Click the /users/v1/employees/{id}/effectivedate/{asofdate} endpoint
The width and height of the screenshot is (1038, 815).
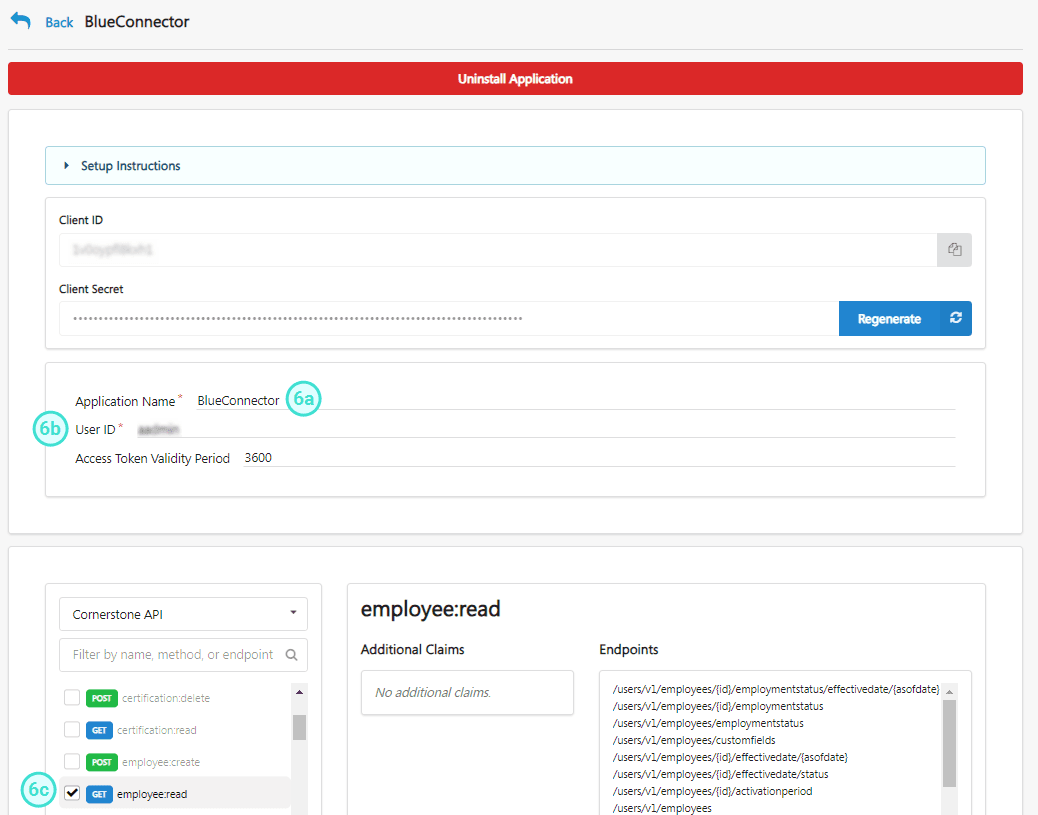(x=730, y=757)
